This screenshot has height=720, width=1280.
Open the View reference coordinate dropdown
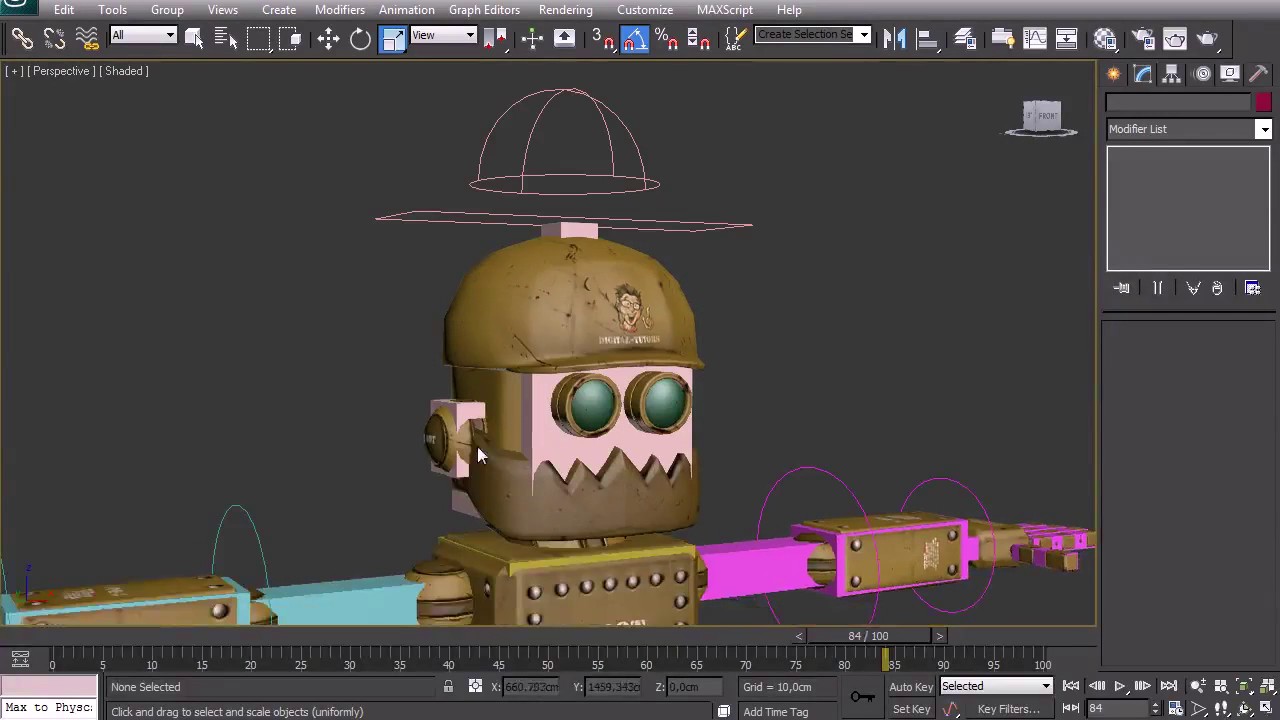[443, 36]
